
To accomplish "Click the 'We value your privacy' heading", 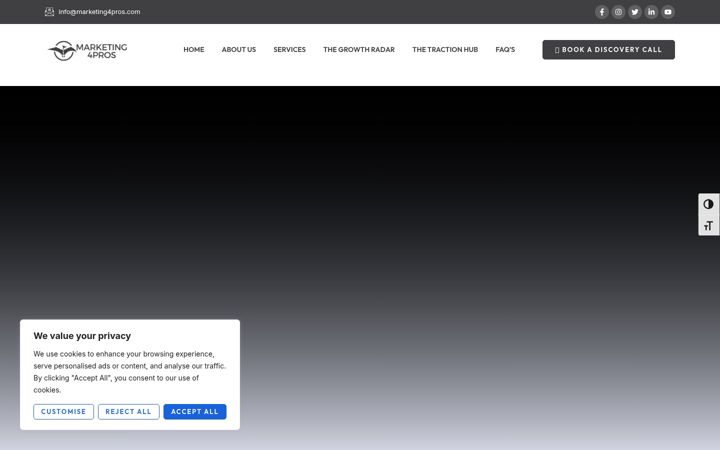I will coord(82,336).
